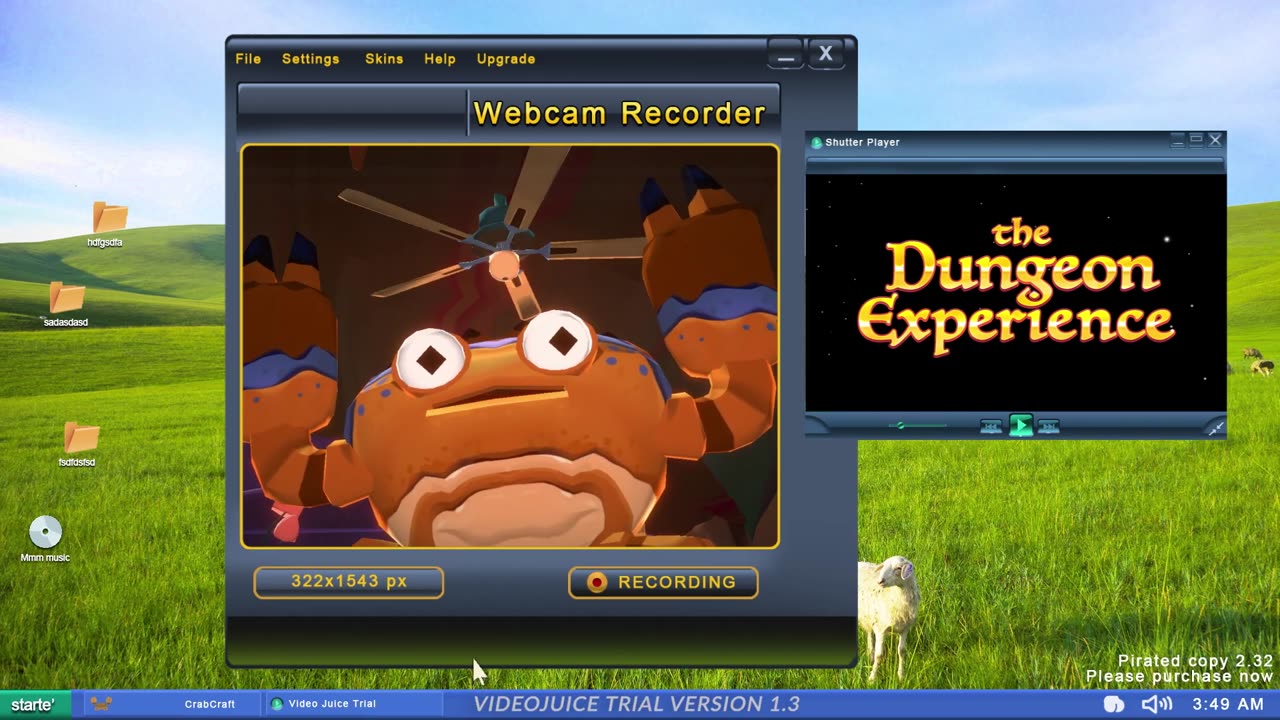Select the hdfgsdfa desktop folder
1280x720 pixels.
tap(108, 224)
